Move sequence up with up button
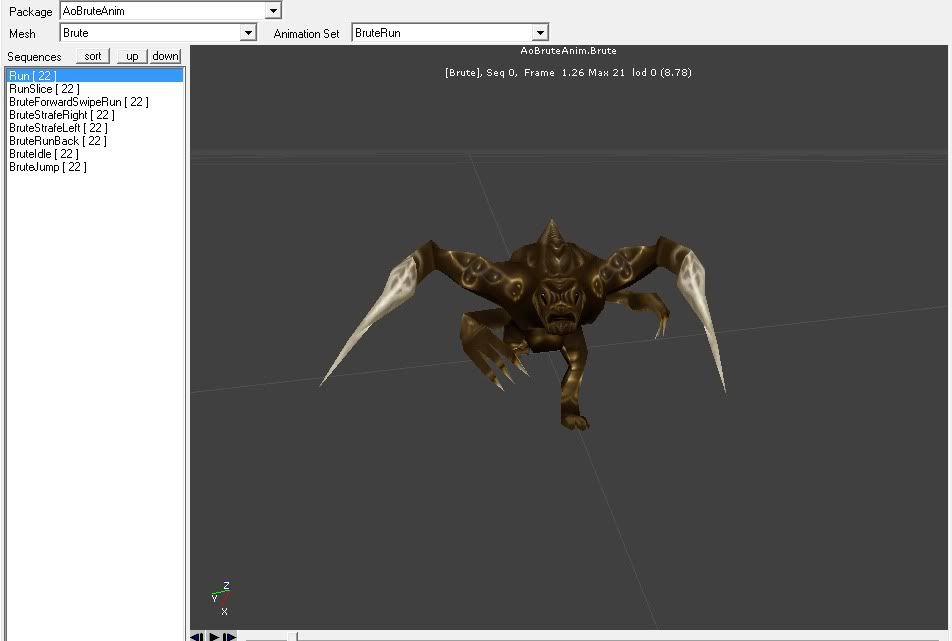Image resolution: width=952 pixels, height=641 pixels. click(x=131, y=56)
